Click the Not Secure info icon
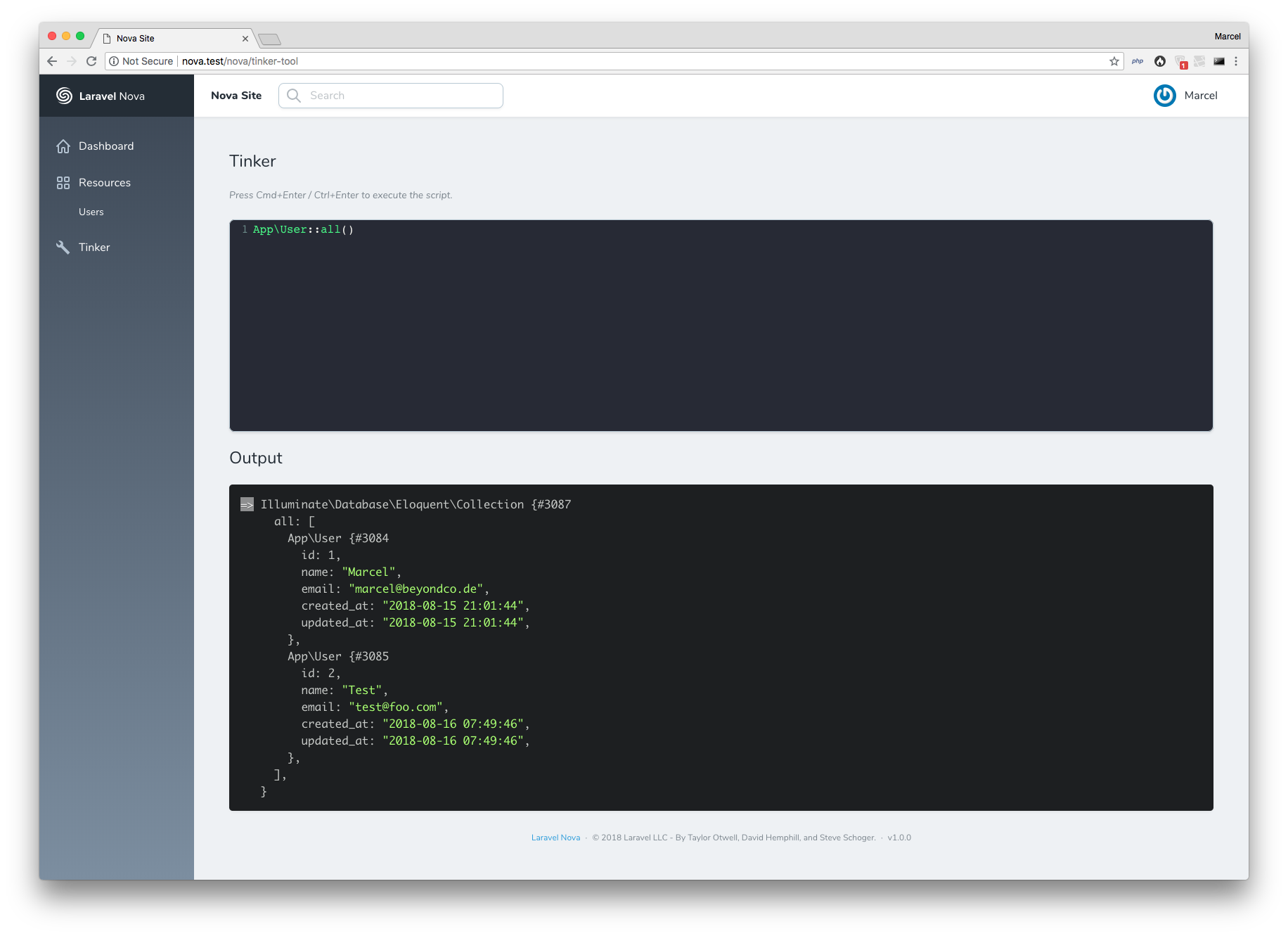This screenshot has width=1288, height=936. [114, 61]
